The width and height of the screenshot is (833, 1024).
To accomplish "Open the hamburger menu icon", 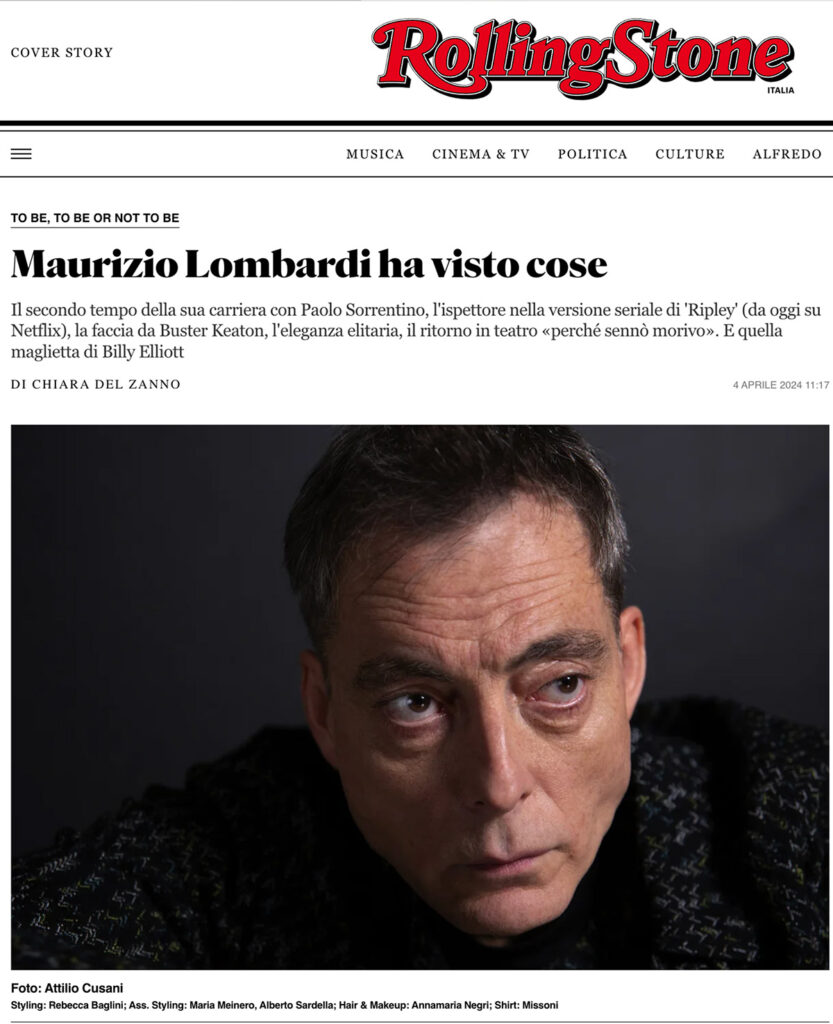I will pos(21,154).
